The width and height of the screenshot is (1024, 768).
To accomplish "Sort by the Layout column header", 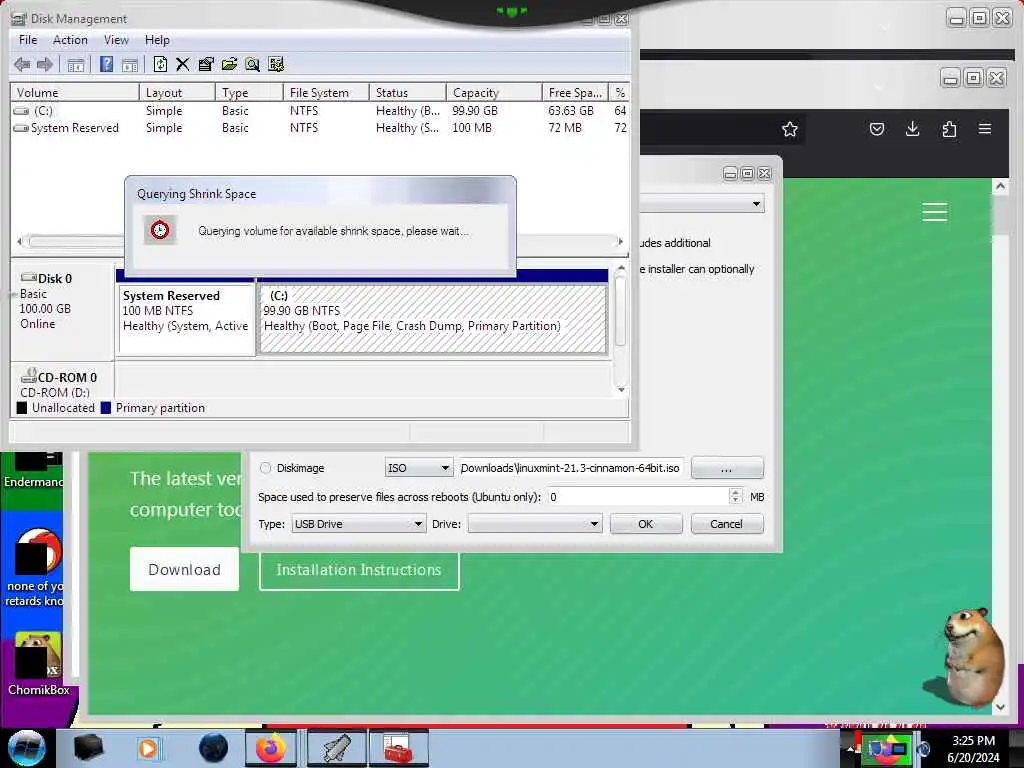I will (177, 93).
